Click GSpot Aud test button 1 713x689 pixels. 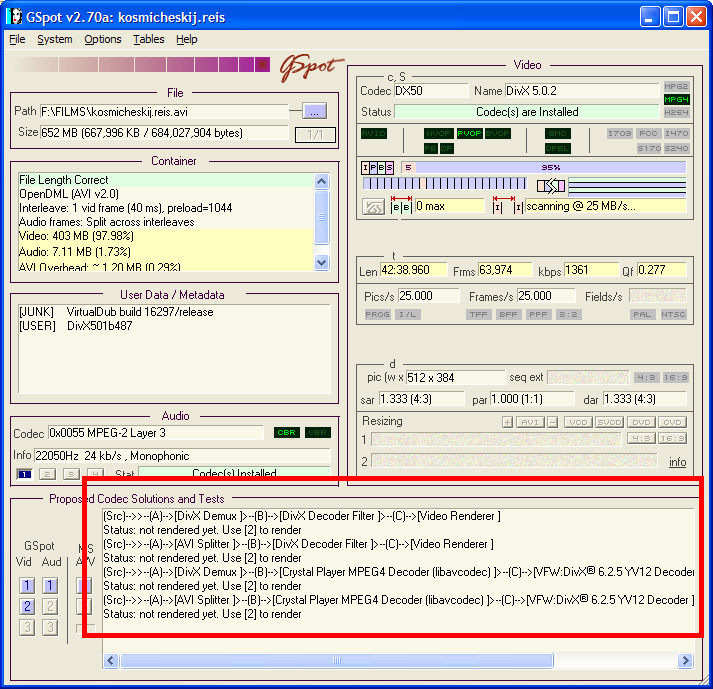pos(50,585)
